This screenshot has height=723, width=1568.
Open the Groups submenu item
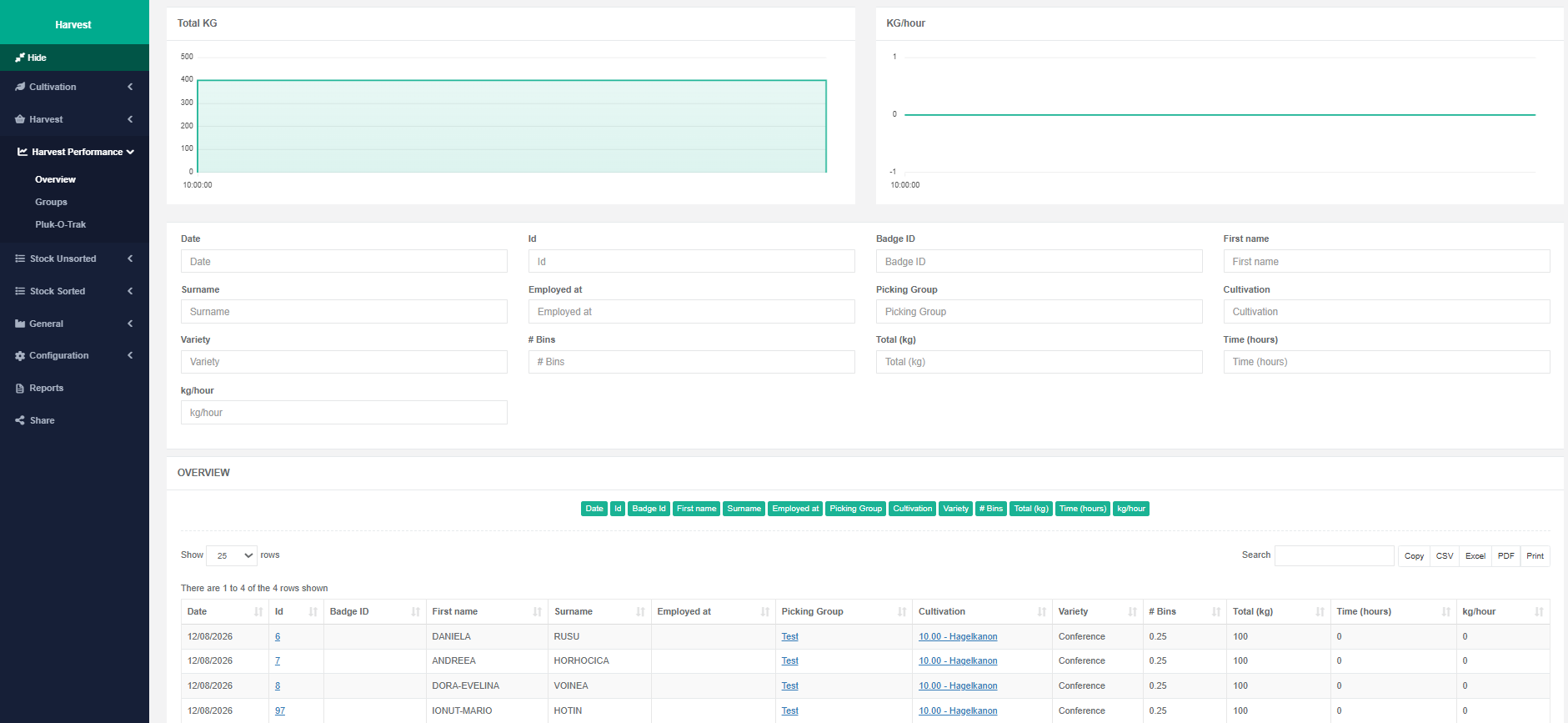pos(51,202)
